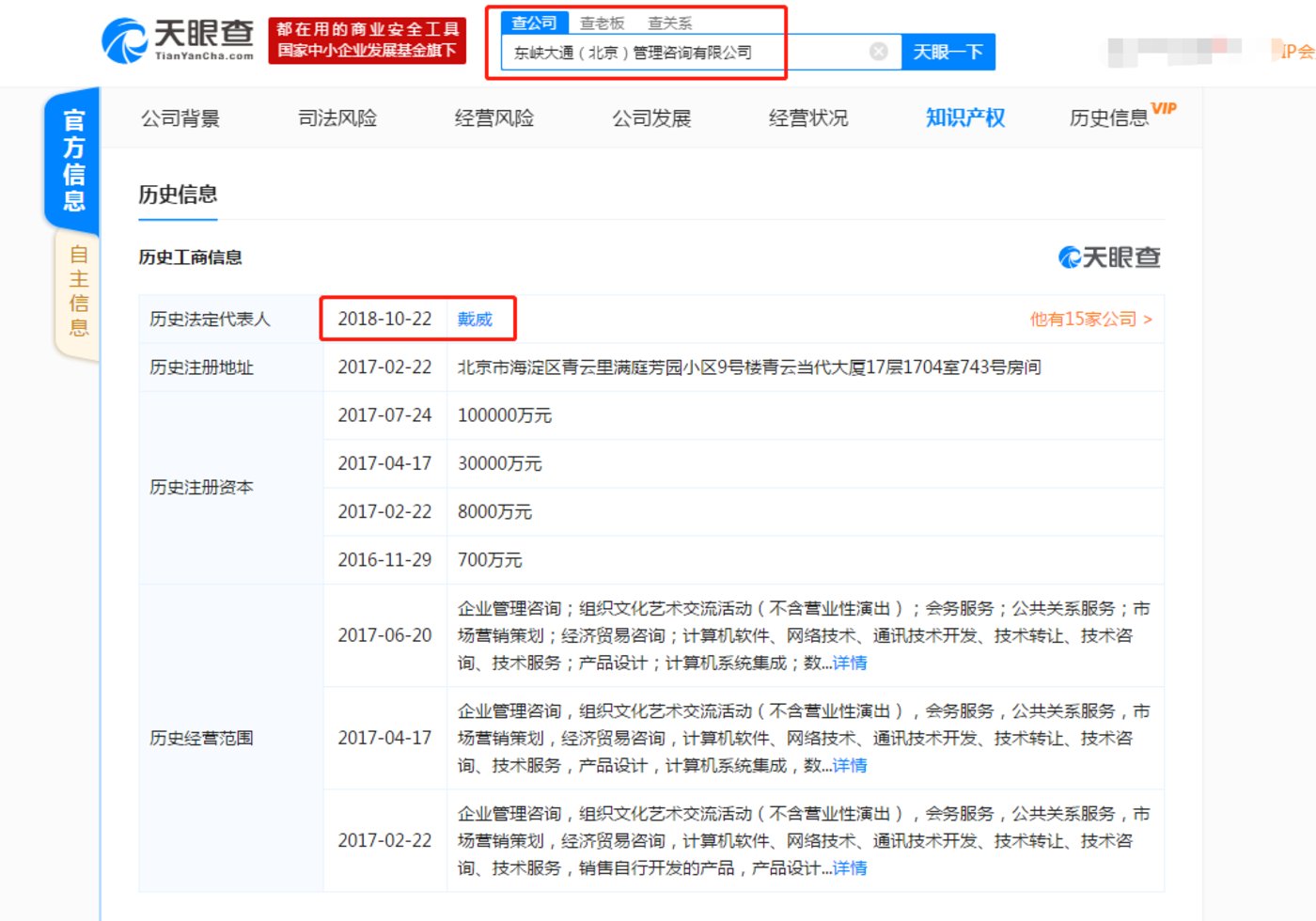This screenshot has height=921, width=1316.
Task: Select the 查关系 search tab
Action: pyautogui.click(x=670, y=23)
